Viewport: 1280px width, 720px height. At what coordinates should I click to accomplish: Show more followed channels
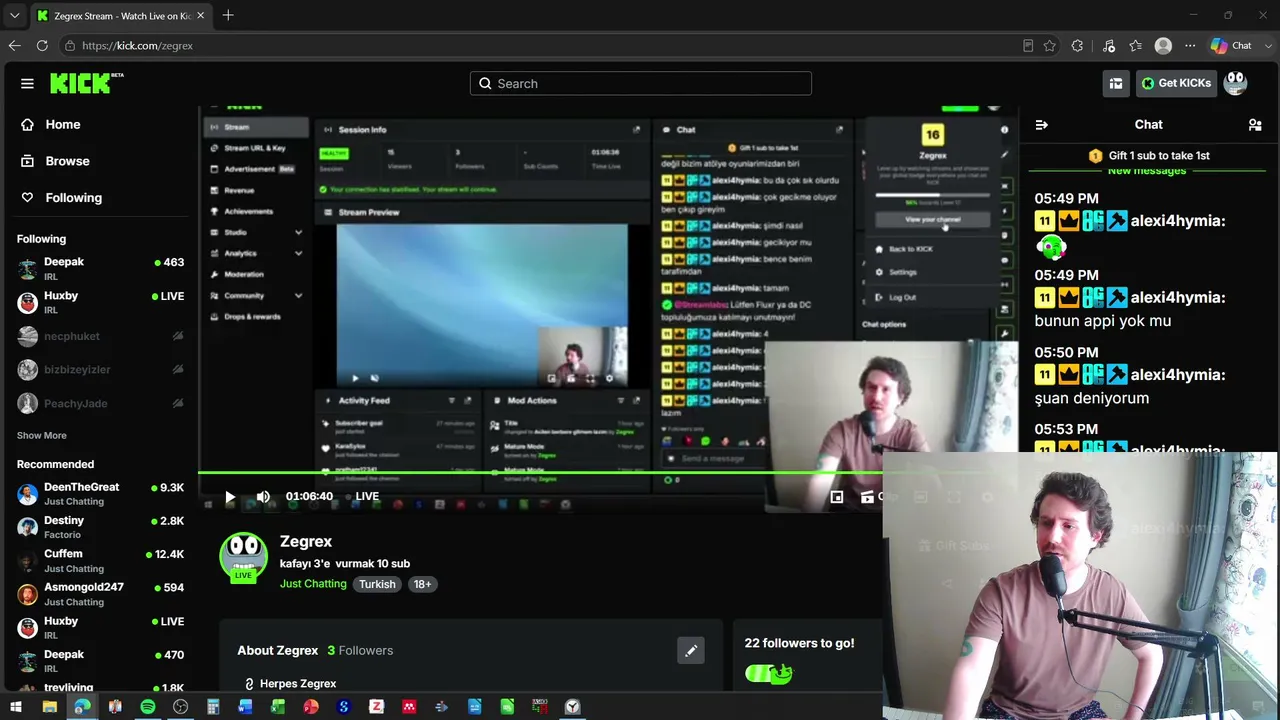click(42, 436)
